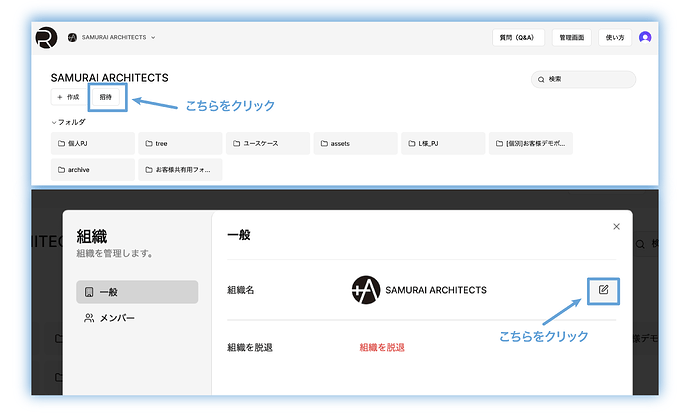Click the 組織名 label text
The width and height of the screenshot is (690, 413).
(x=241, y=290)
